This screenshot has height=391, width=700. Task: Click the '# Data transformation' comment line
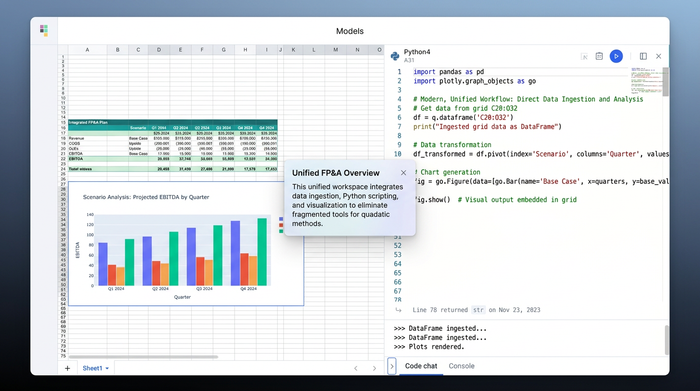point(452,145)
